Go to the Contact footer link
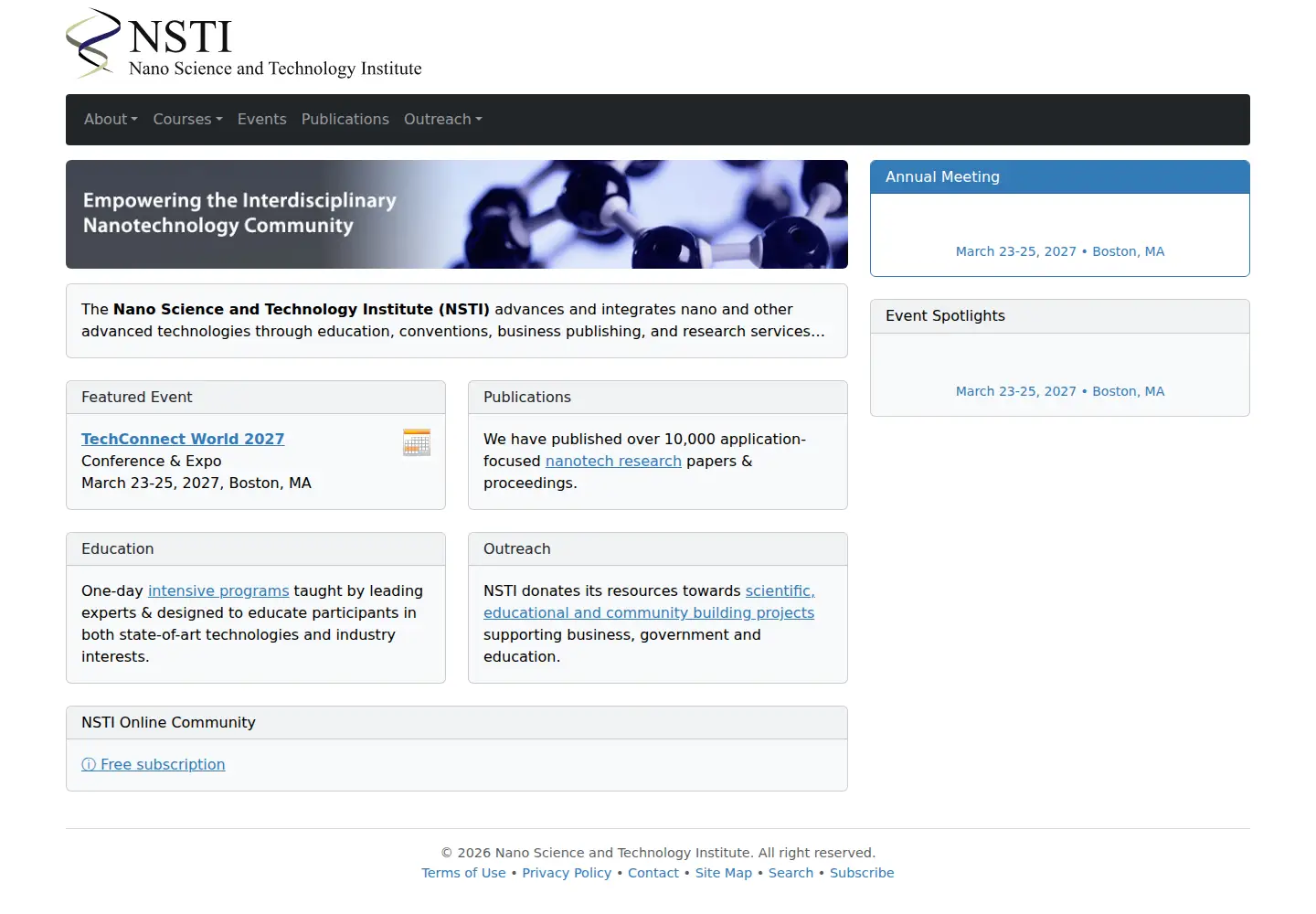The image size is (1316, 914). coord(653,873)
